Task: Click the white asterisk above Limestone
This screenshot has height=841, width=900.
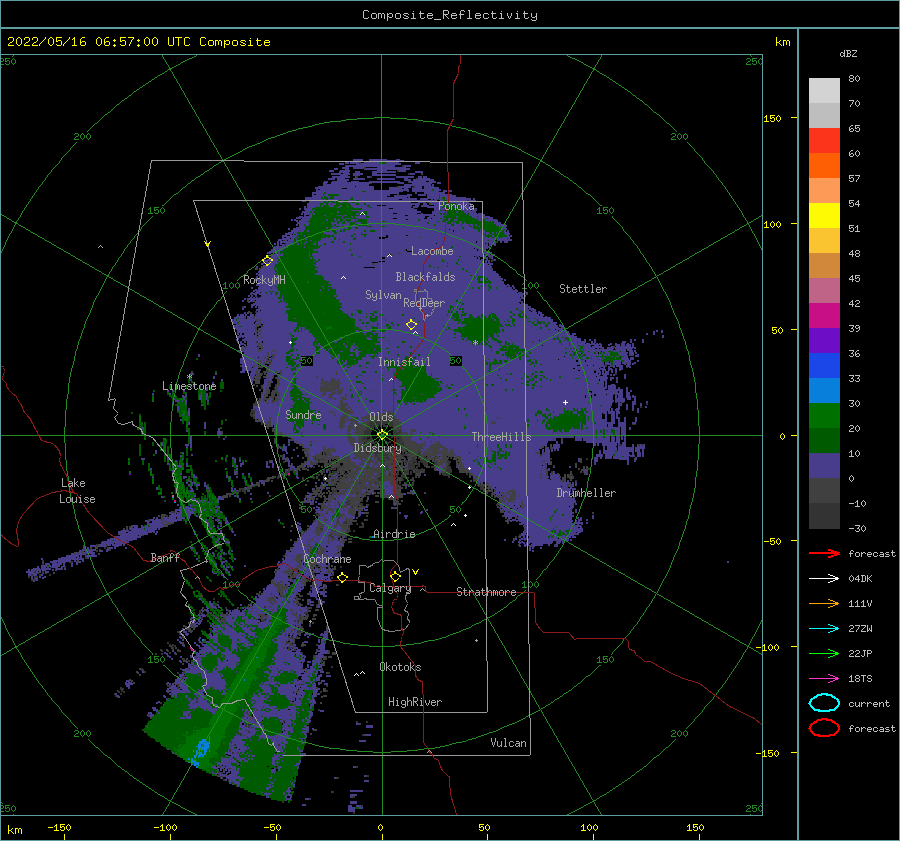Action: (x=190, y=377)
